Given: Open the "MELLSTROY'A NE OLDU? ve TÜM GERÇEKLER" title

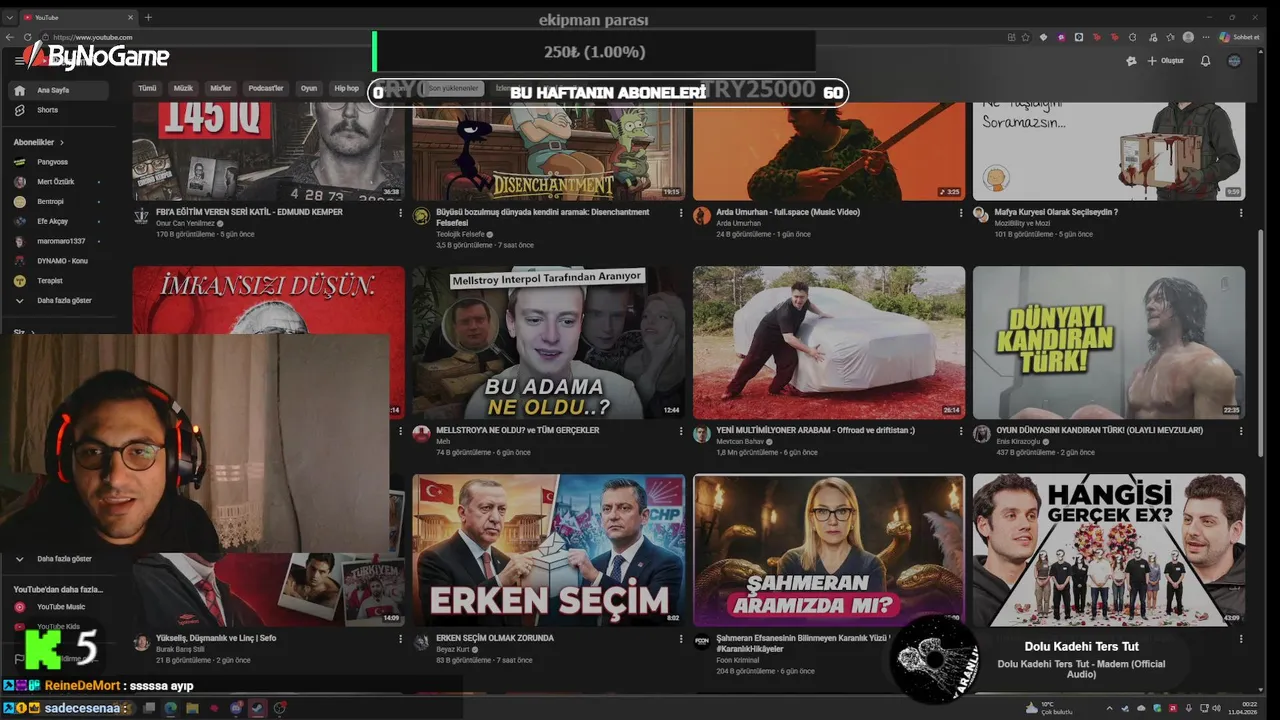Looking at the screenshot, I should [518, 430].
